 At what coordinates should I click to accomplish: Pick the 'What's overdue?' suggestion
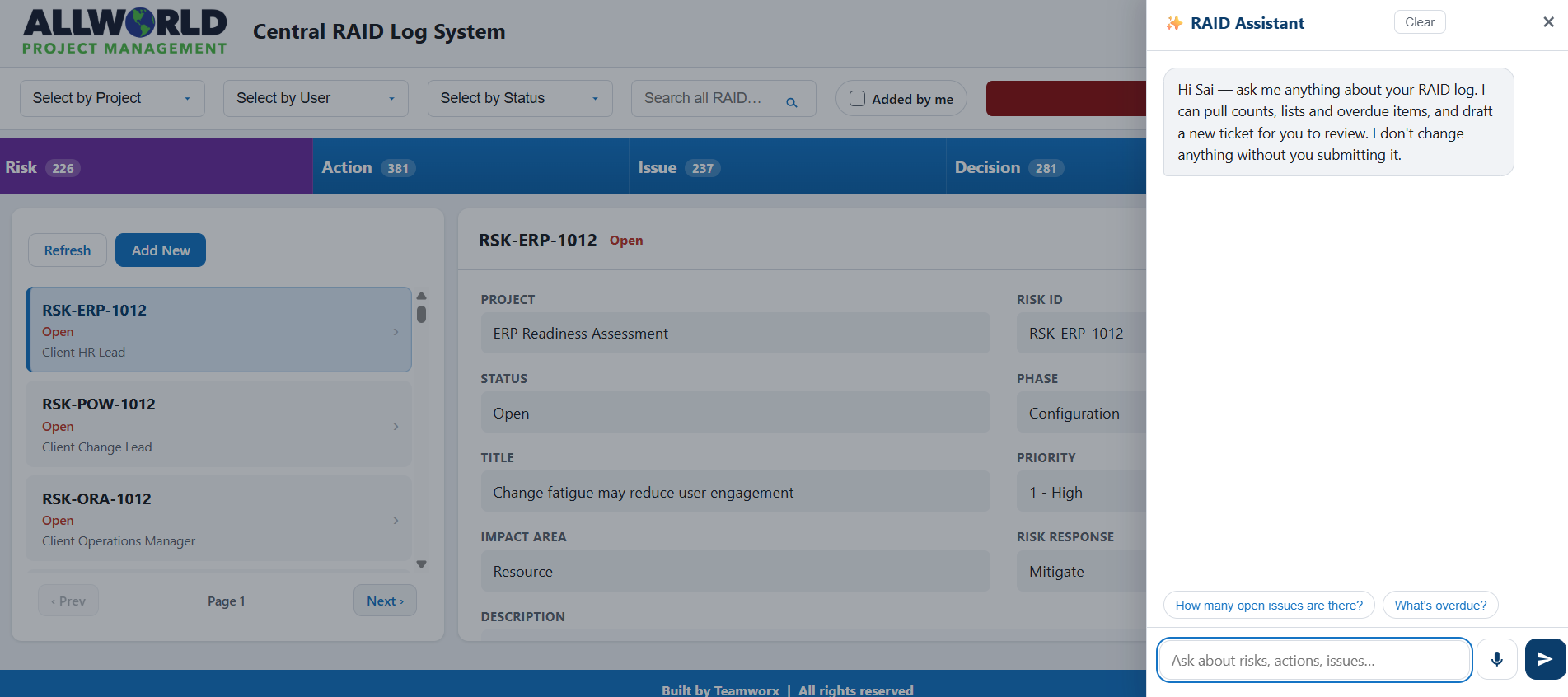[x=1440, y=605]
